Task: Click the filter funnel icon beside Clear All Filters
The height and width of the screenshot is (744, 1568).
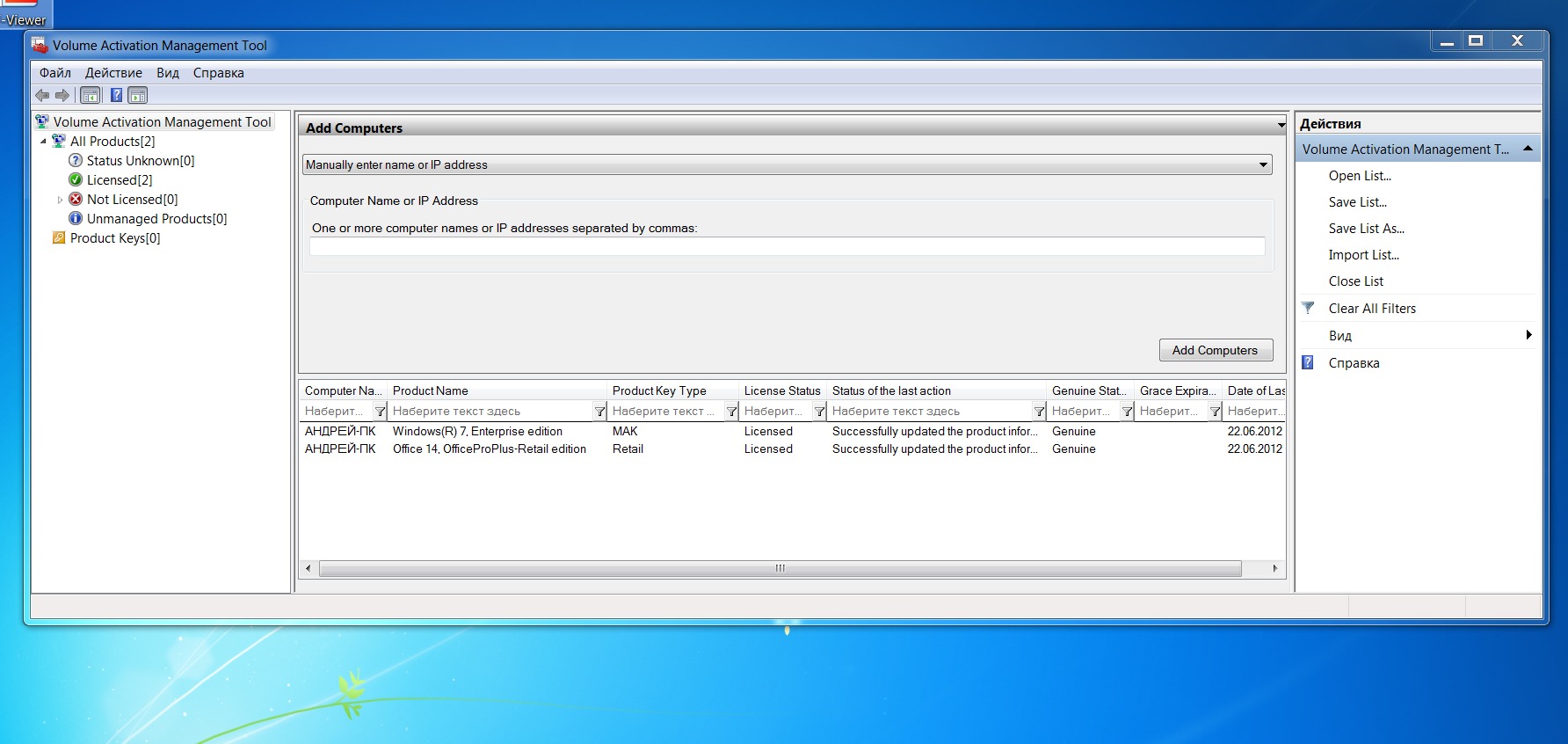Action: pyautogui.click(x=1308, y=308)
